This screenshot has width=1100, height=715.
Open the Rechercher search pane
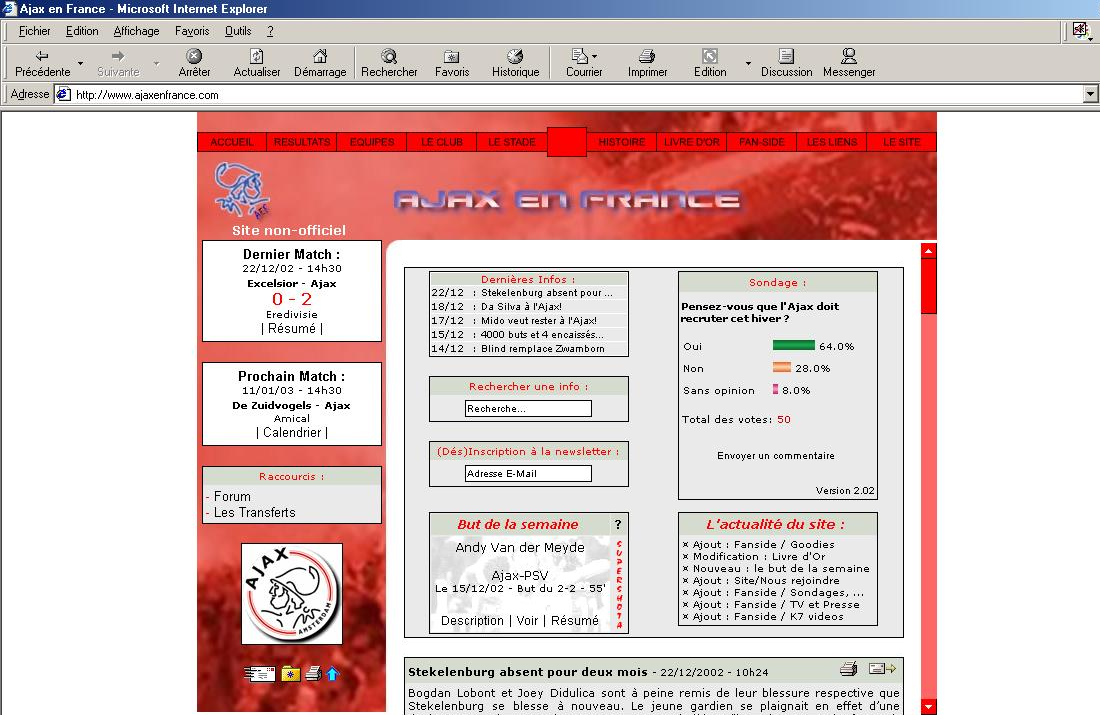pyautogui.click(x=389, y=63)
